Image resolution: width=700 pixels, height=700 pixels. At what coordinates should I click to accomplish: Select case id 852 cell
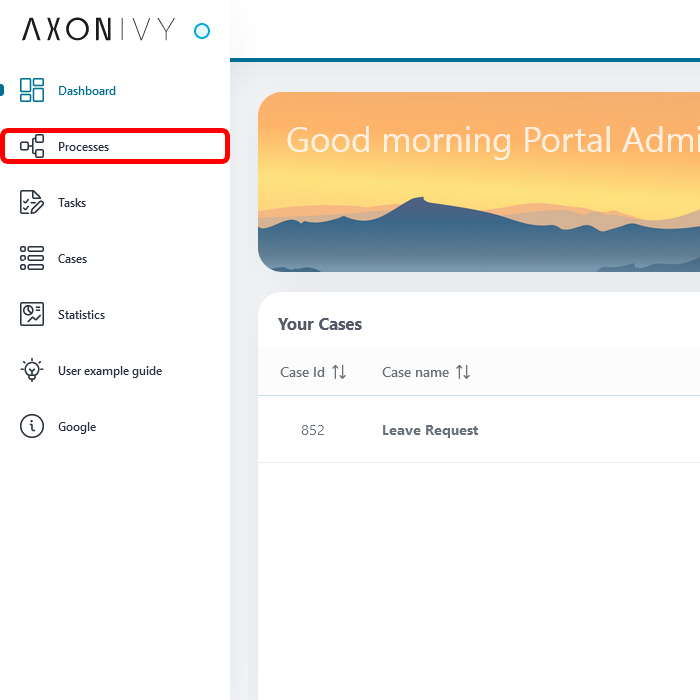[312, 430]
